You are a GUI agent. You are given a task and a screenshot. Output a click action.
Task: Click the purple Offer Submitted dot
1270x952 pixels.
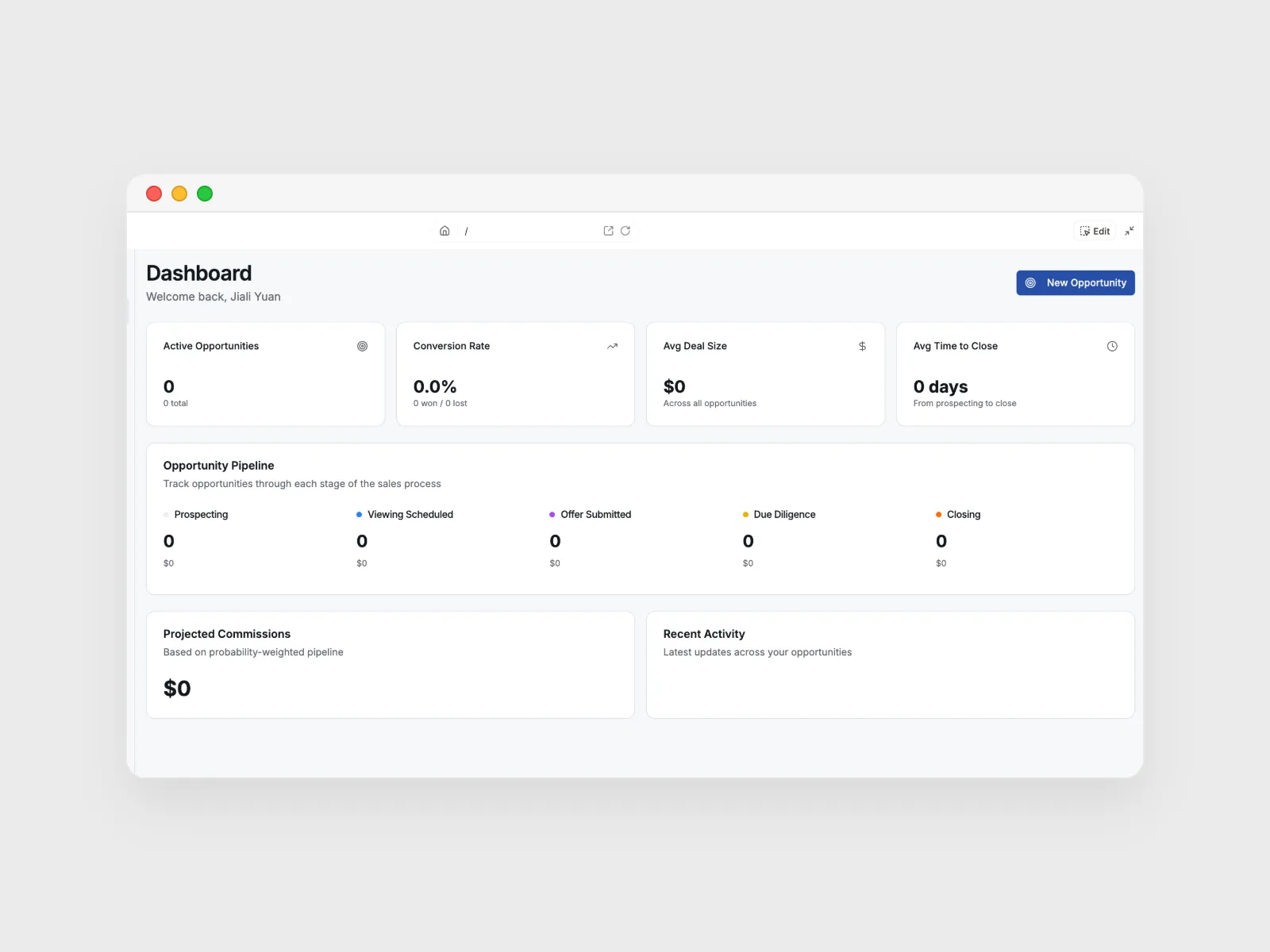pyautogui.click(x=552, y=514)
